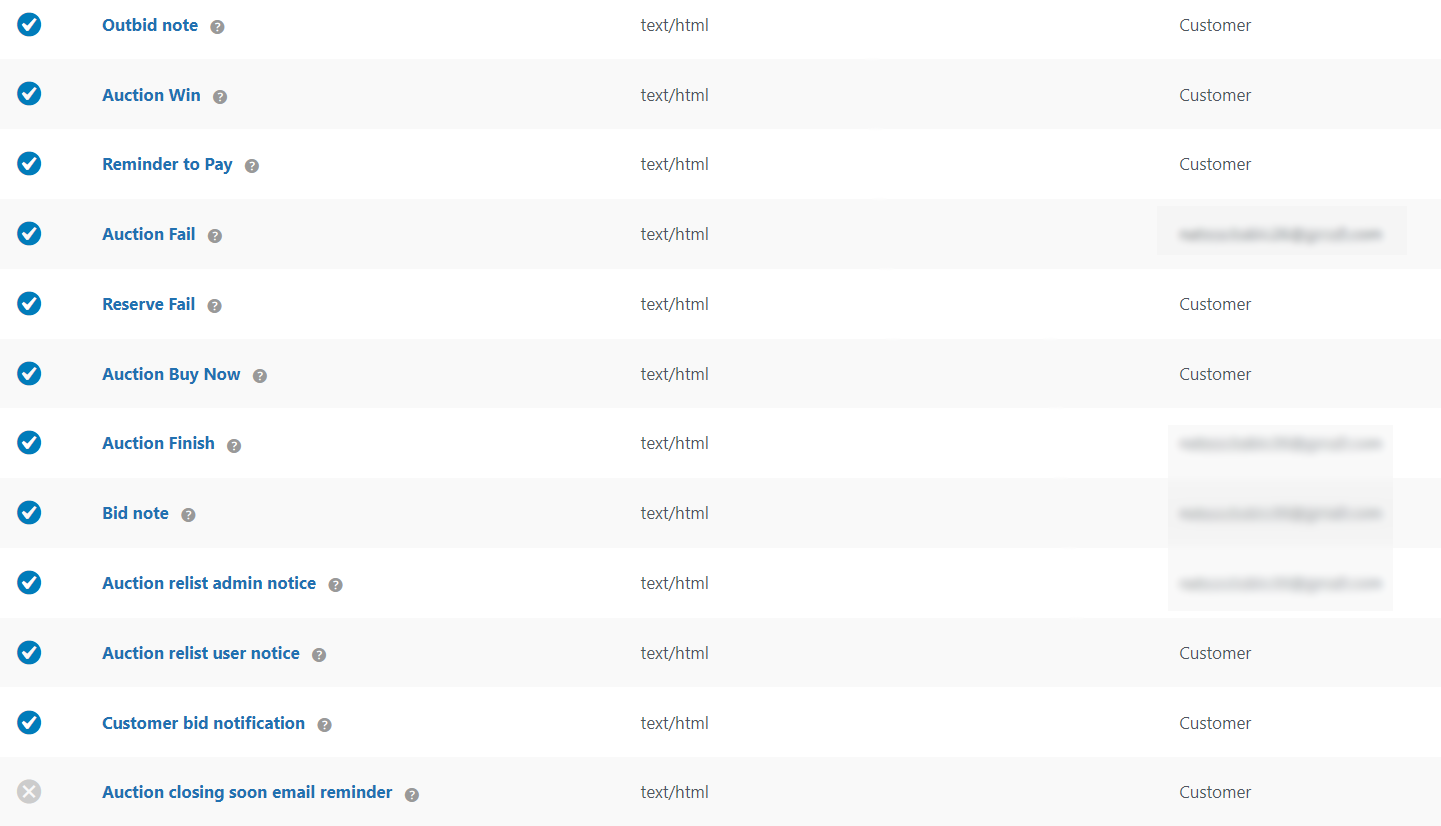Open the Auction Buy Now email entry
The height and width of the screenshot is (826, 1441).
[x=171, y=374]
